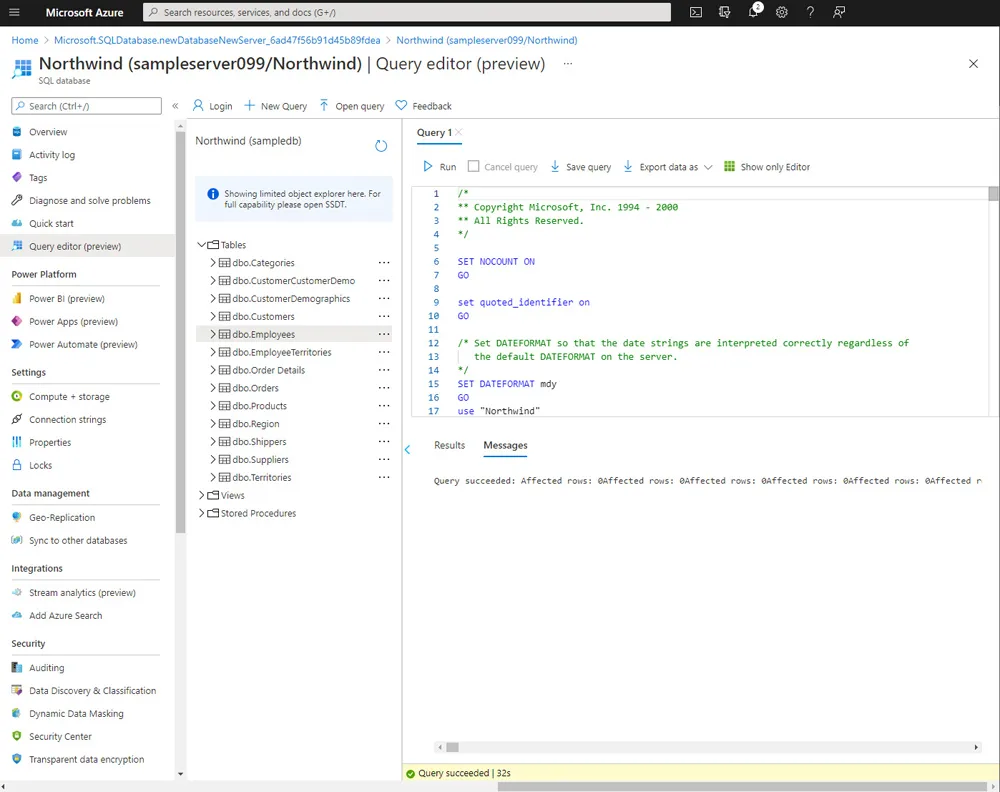
Task: Expand the dbo.Order Details table
Action: [213, 370]
